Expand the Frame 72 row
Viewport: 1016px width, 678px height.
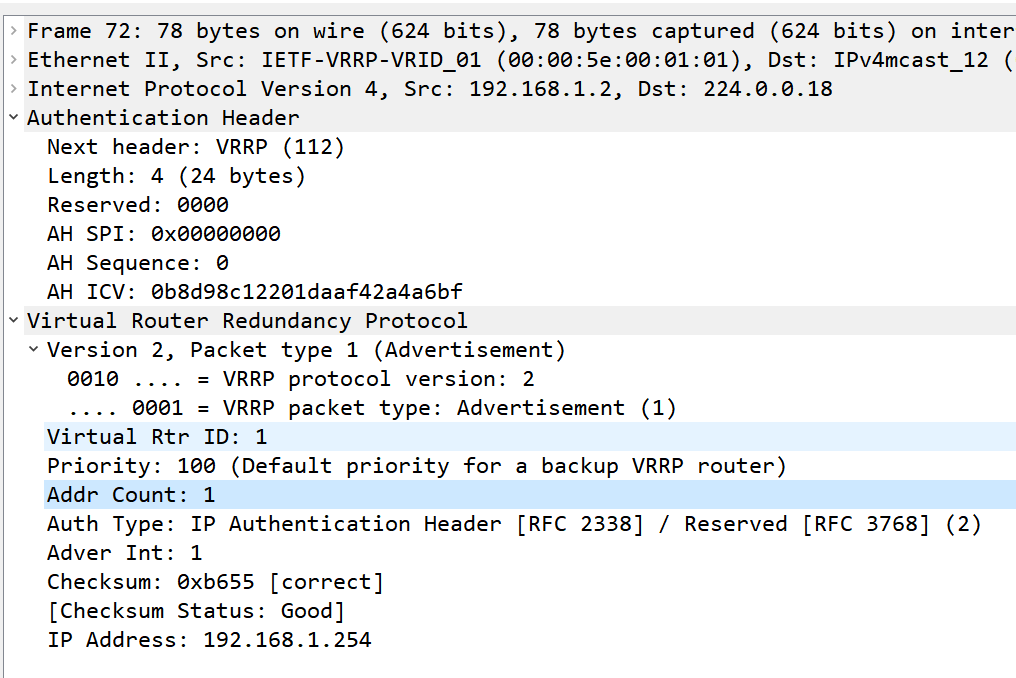13,31
